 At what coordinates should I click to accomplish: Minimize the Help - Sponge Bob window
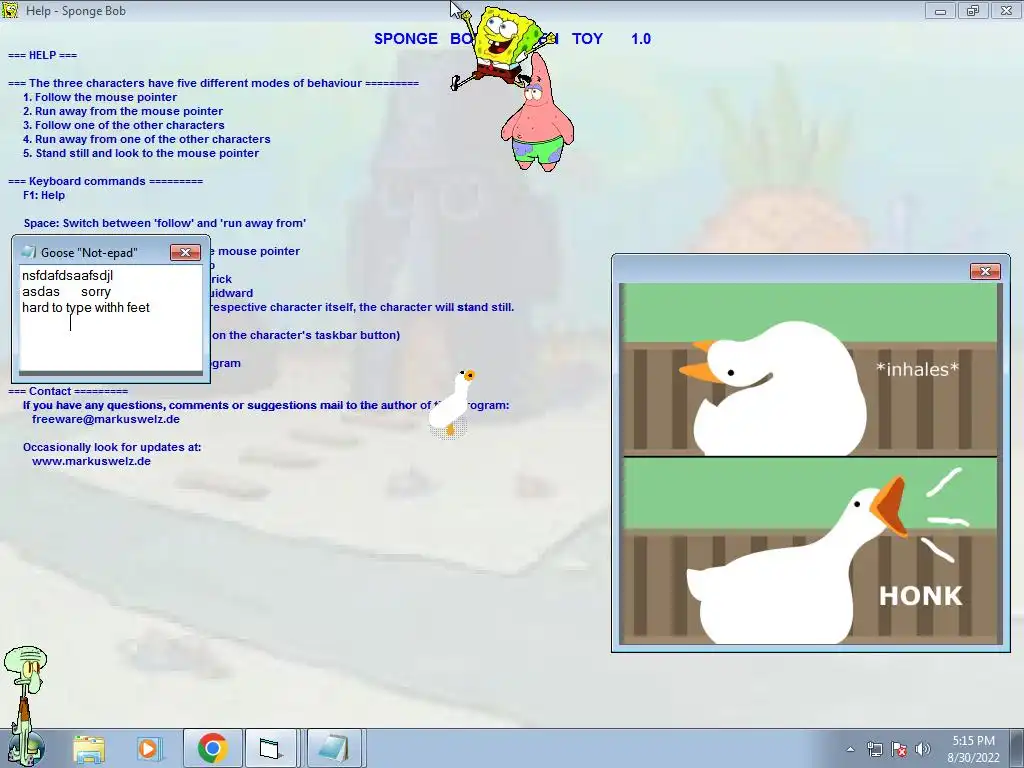pos(940,10)
